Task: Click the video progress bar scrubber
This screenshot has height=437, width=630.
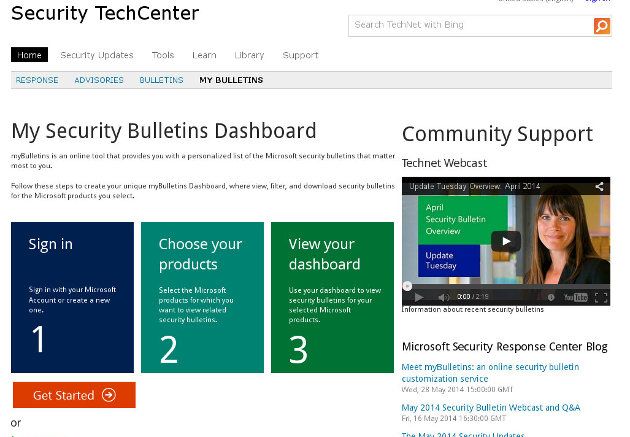Action: [408, 286]
